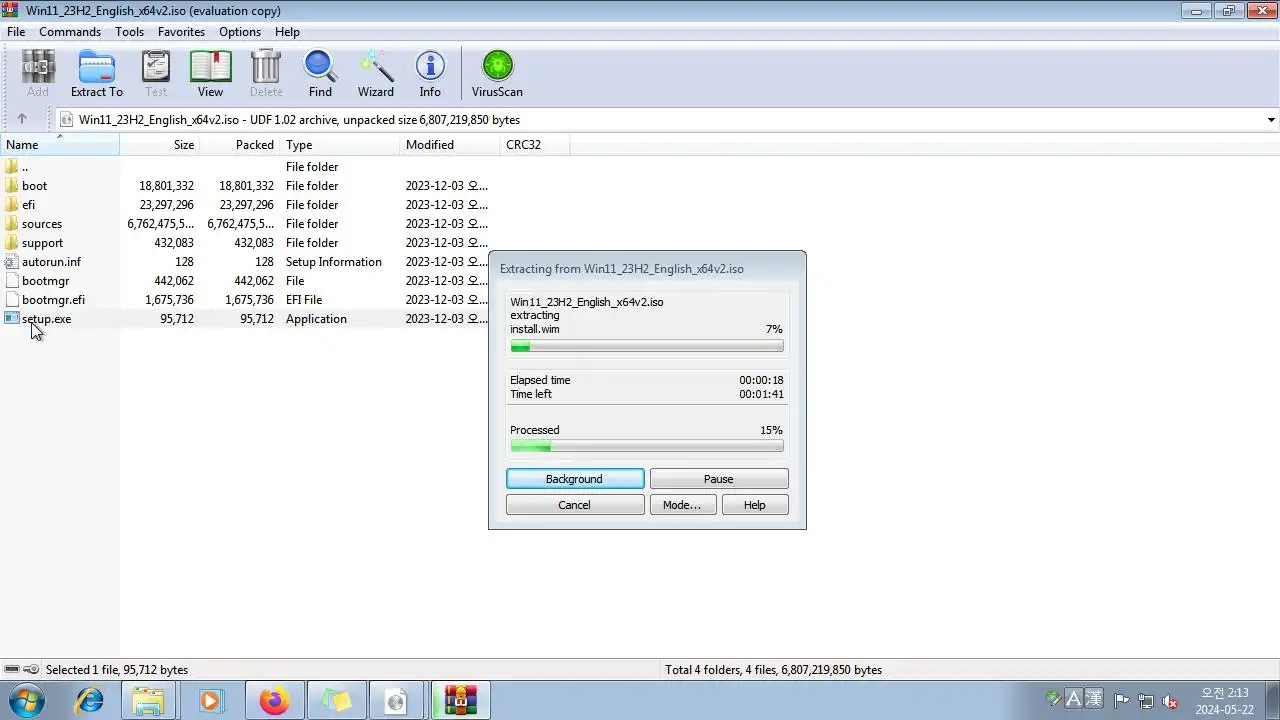Viewport: 1280px width, 720px height.
Task: Click the Add toolbar icon
Action: click(x=37, y=74)
